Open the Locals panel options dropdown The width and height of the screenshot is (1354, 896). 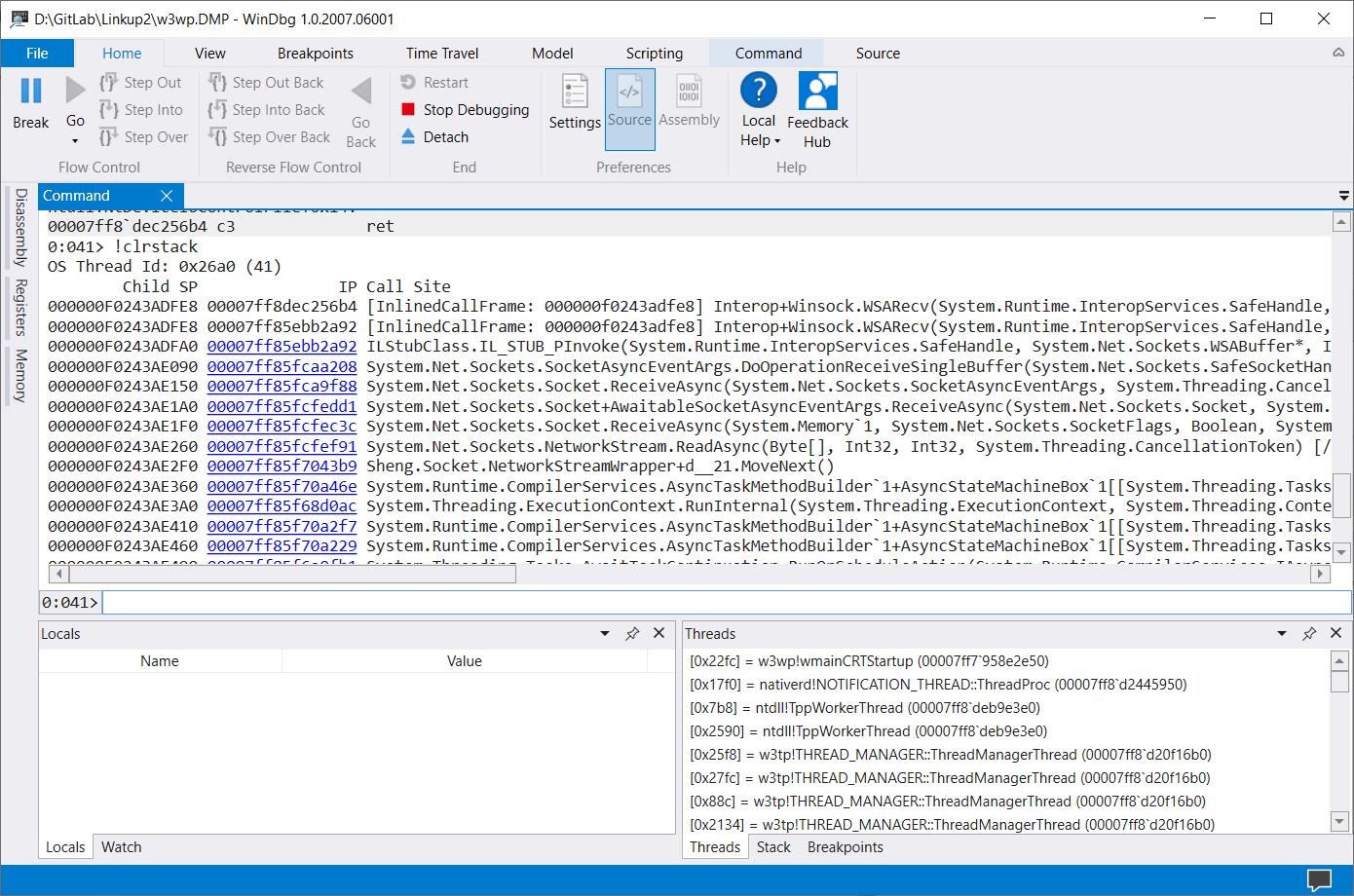click(x=606, y=634)
